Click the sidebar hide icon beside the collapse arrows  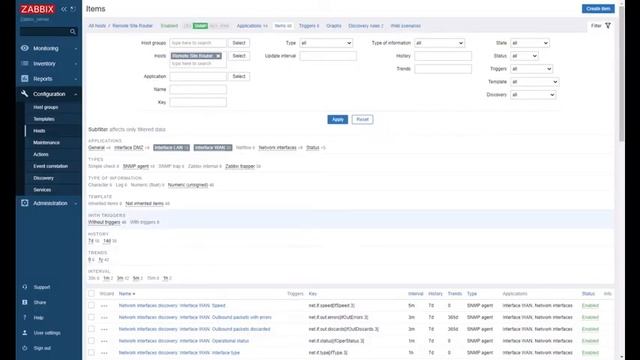point(73,9)
